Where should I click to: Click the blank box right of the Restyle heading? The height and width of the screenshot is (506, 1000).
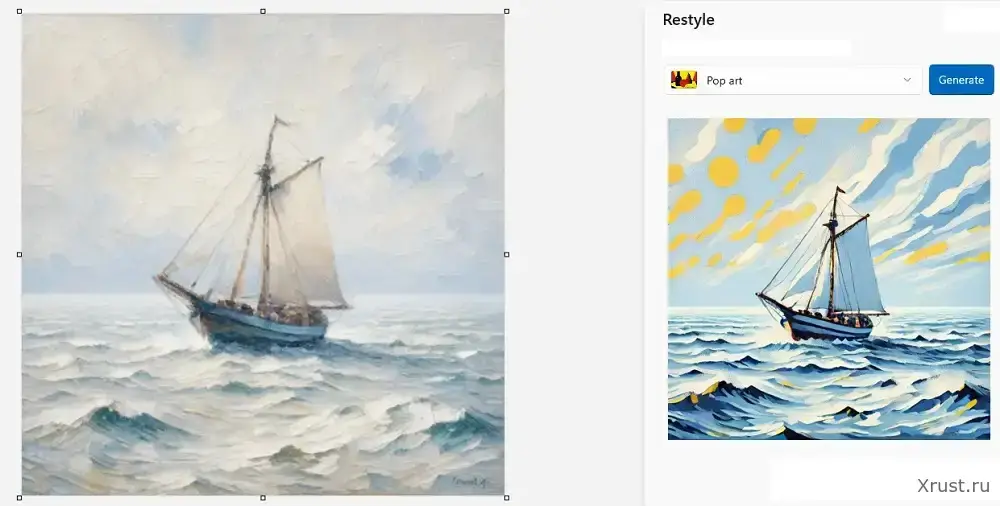pyautogui.click(x=969, y=19)
